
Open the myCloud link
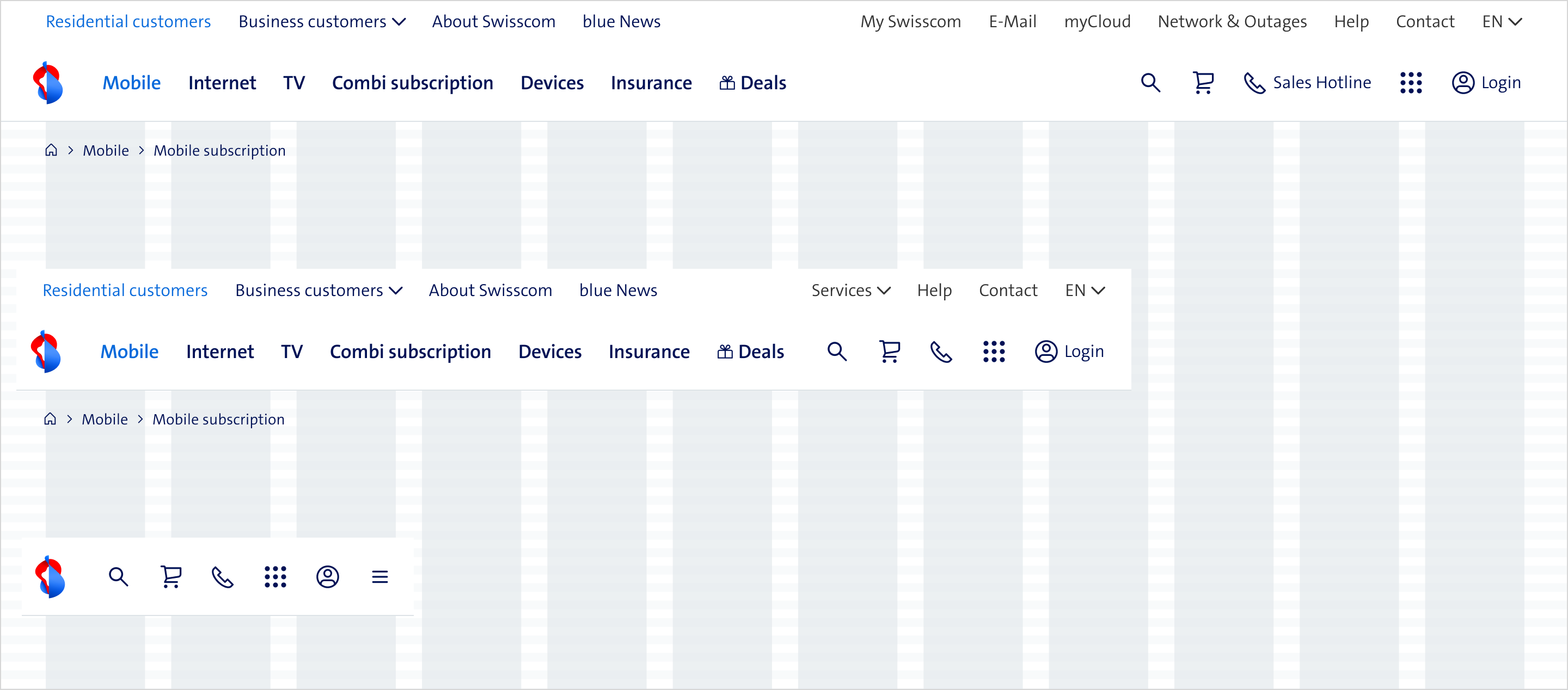click(1097, 21)
